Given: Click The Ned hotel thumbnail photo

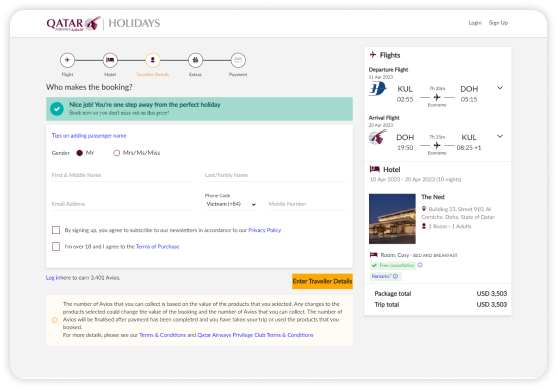Looking at the screenshot, I should [392, 218].
